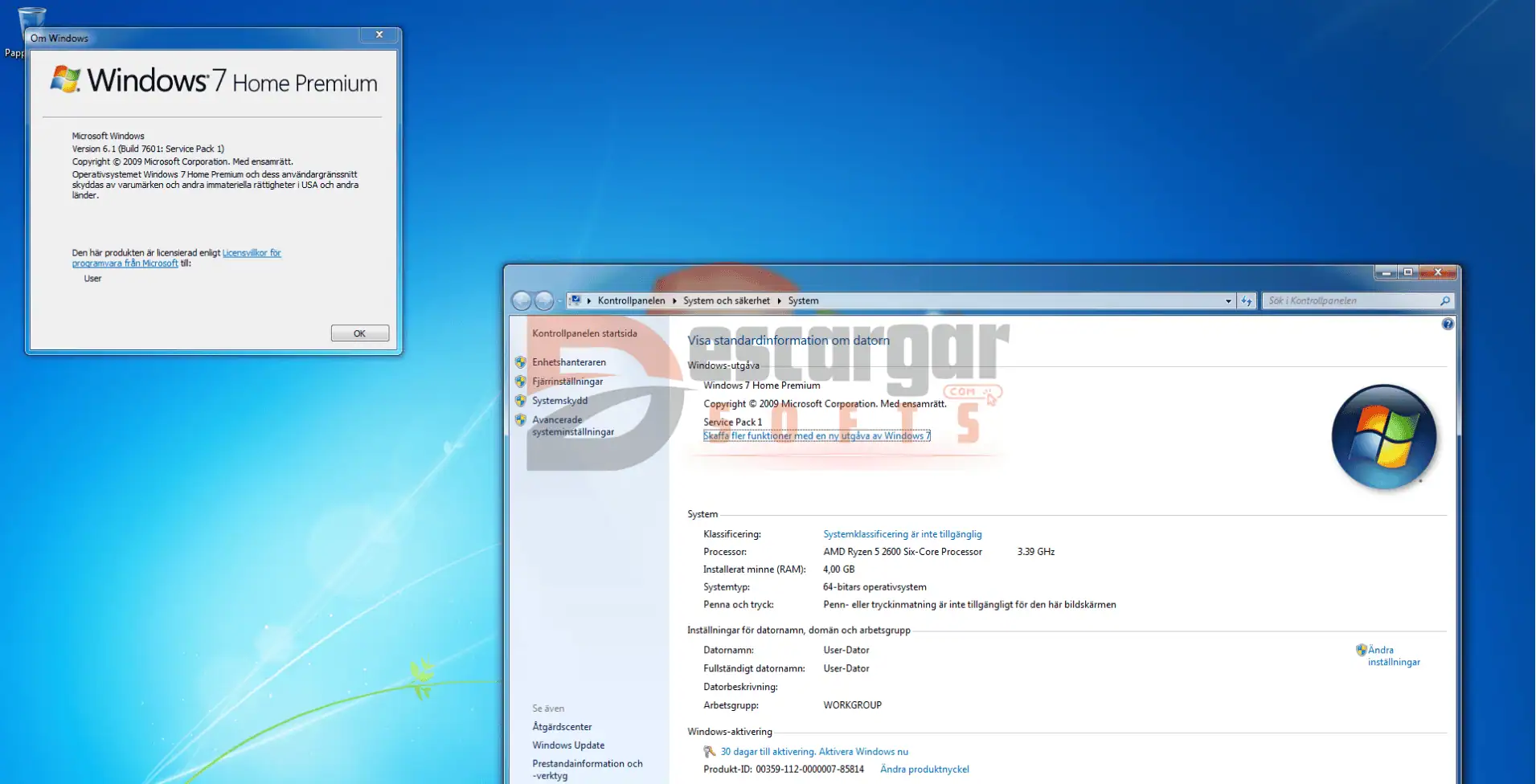This screenshot has height=784, width=1536.
Task: Click the search magnifier icon in Kontrollpanelen search
Action: [1444, 300]
